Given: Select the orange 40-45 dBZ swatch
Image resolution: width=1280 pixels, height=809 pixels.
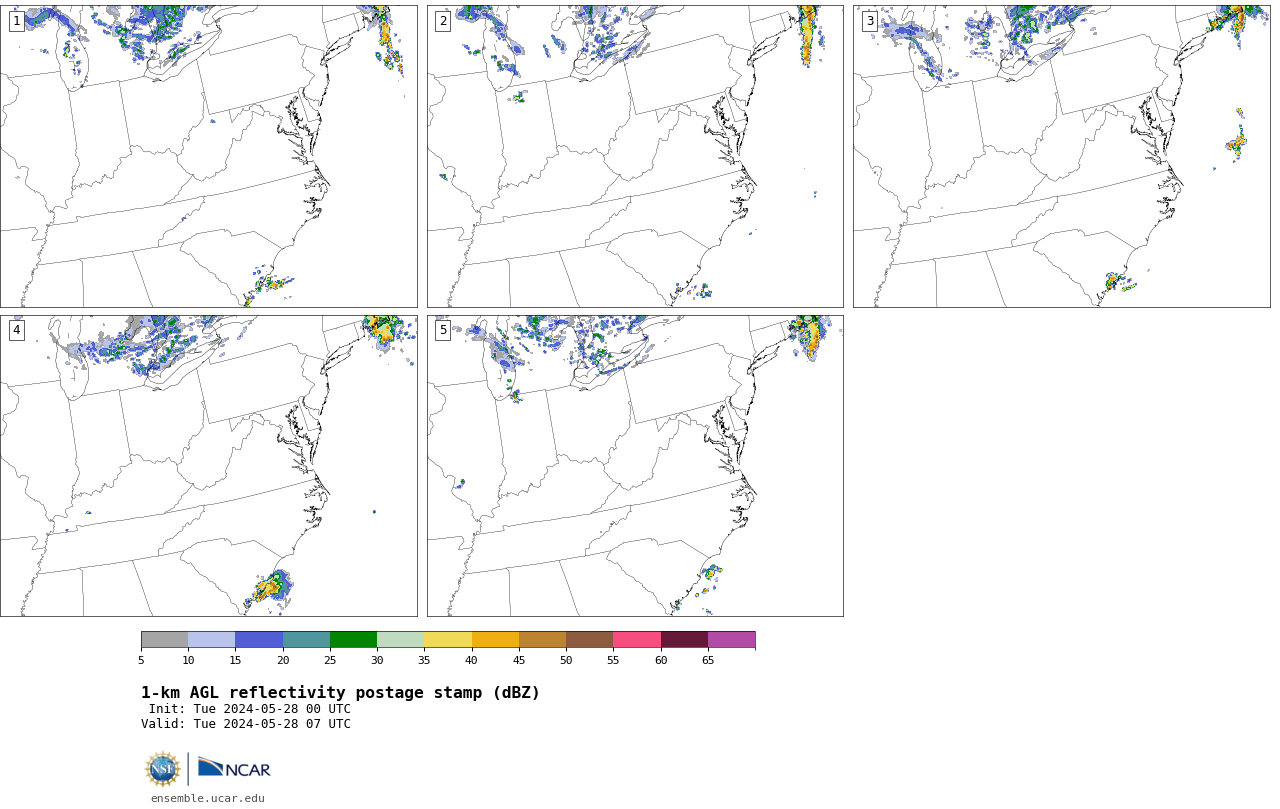Looking at the screenshot, I should coord(495,640).
